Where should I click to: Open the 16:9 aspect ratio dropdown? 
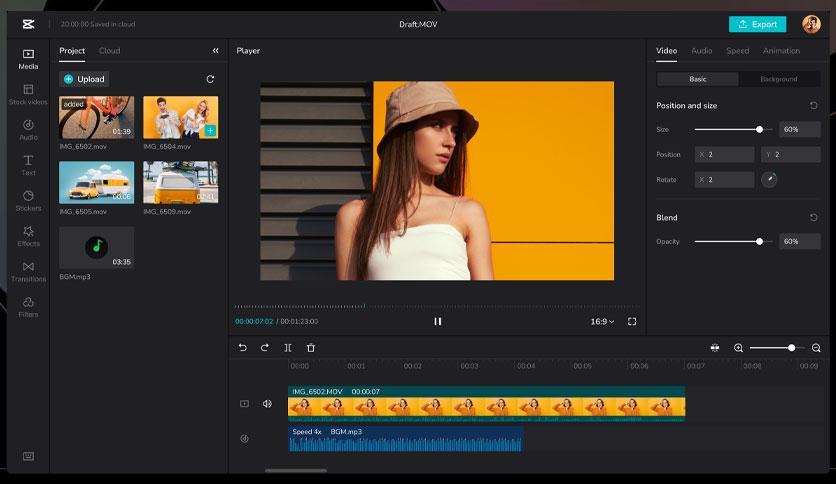point(602,321)
